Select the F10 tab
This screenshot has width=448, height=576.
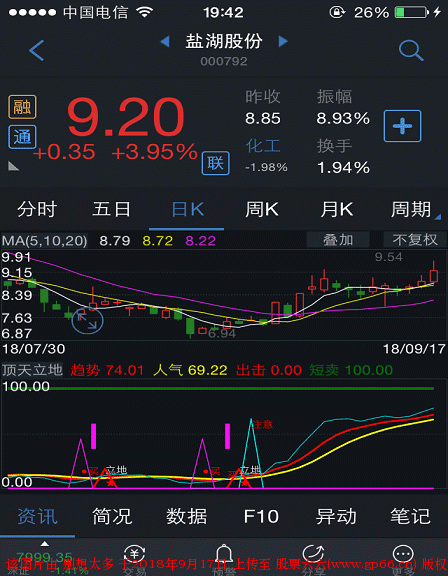point(261,516)
